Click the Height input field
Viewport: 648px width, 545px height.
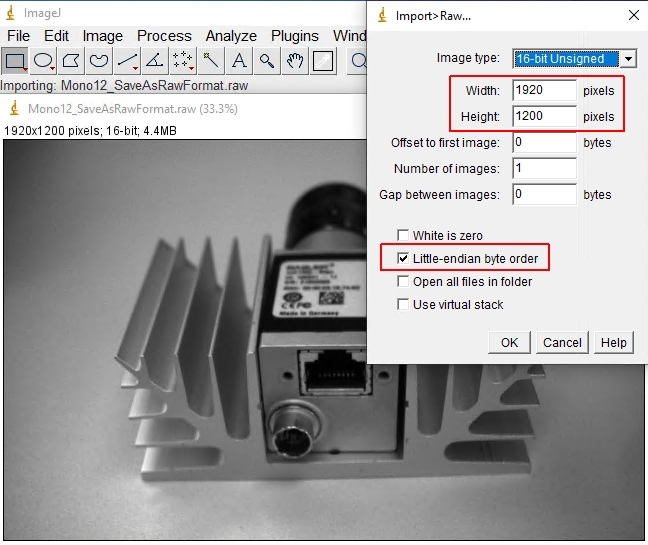tap(544, 116)
